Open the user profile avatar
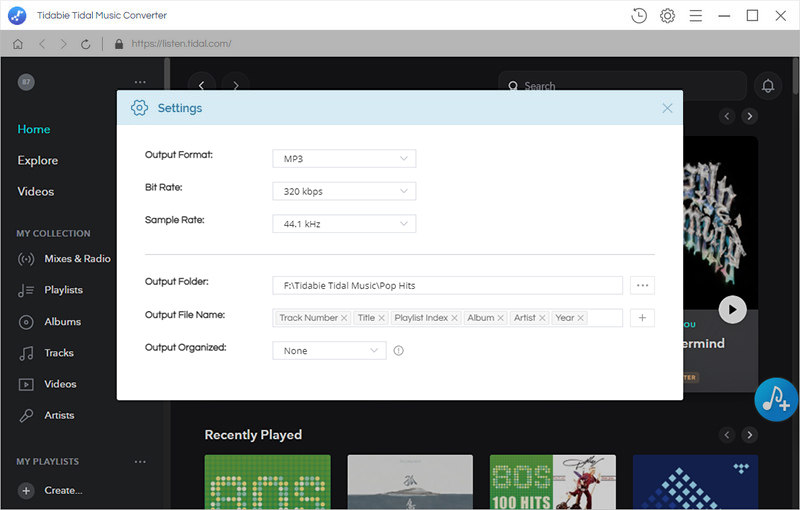The width and height of the screenshot is (800, 510). tap(26, 82)
